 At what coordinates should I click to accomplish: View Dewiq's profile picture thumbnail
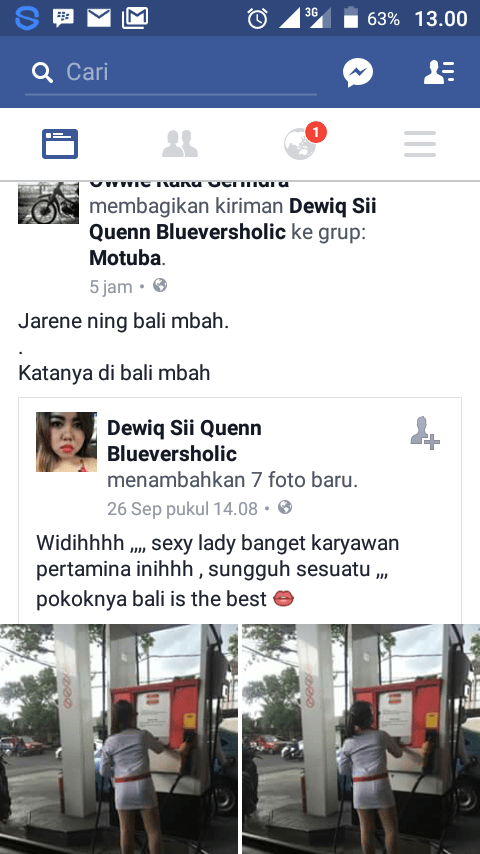(66, 442)
